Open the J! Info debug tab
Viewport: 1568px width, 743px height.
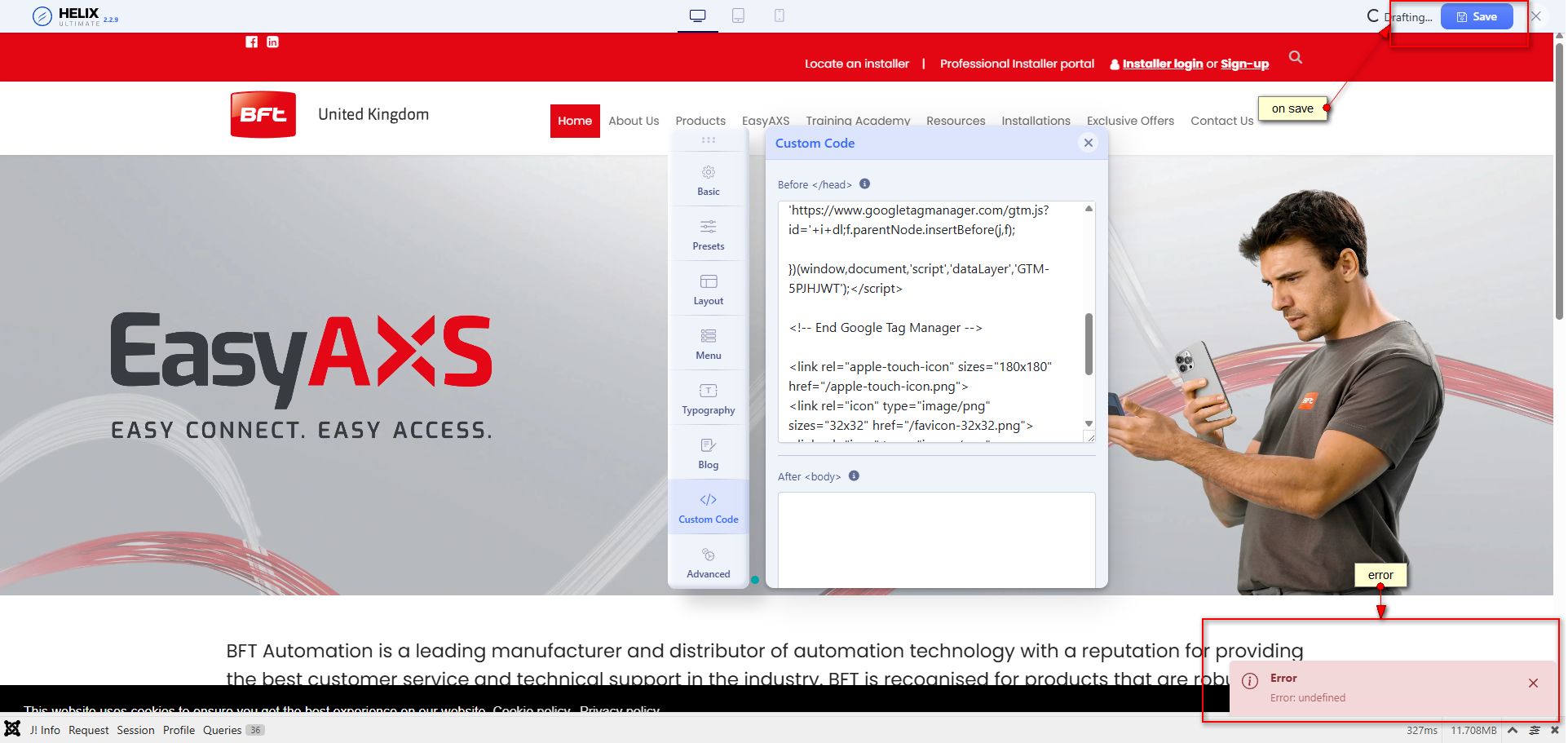[x=45, y=730]
